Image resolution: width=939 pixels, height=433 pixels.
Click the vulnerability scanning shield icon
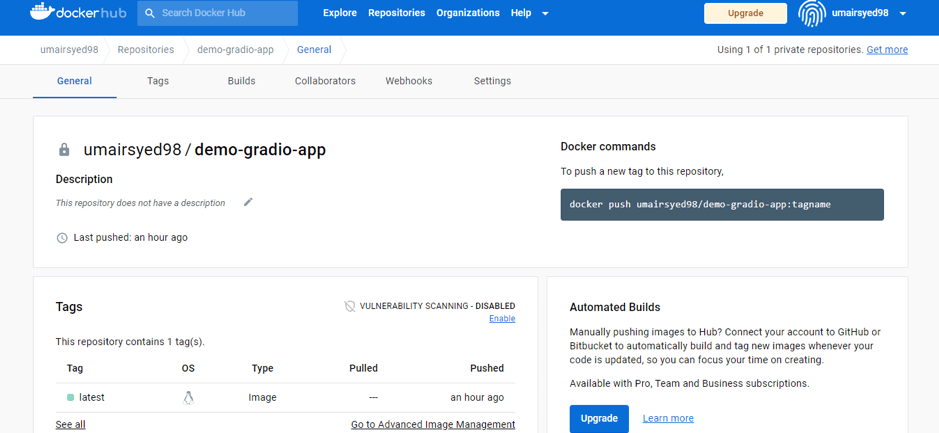[x=350, y=306]
